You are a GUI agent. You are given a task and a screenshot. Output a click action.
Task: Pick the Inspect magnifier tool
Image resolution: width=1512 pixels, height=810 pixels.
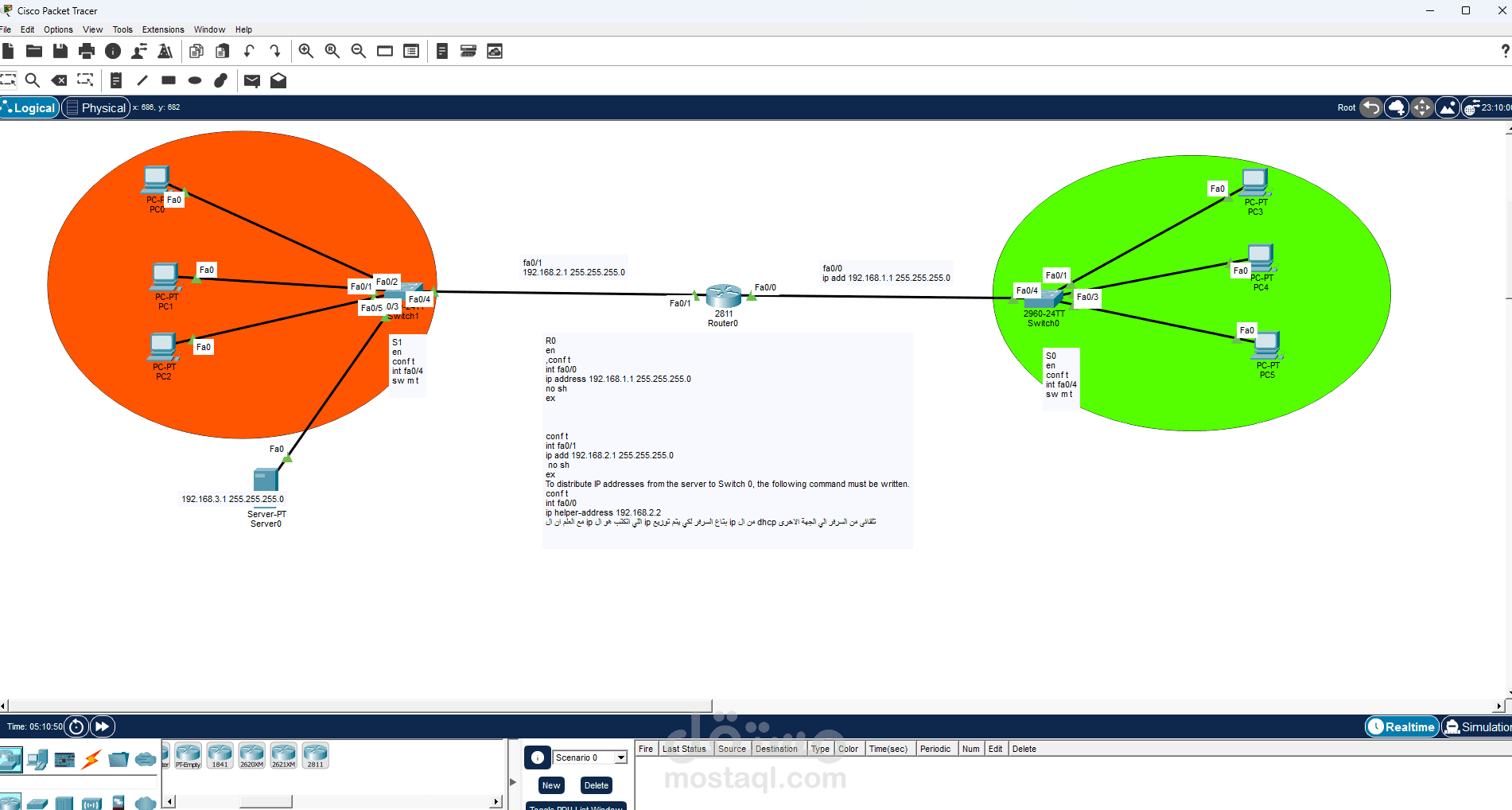(x=33, y=80)
